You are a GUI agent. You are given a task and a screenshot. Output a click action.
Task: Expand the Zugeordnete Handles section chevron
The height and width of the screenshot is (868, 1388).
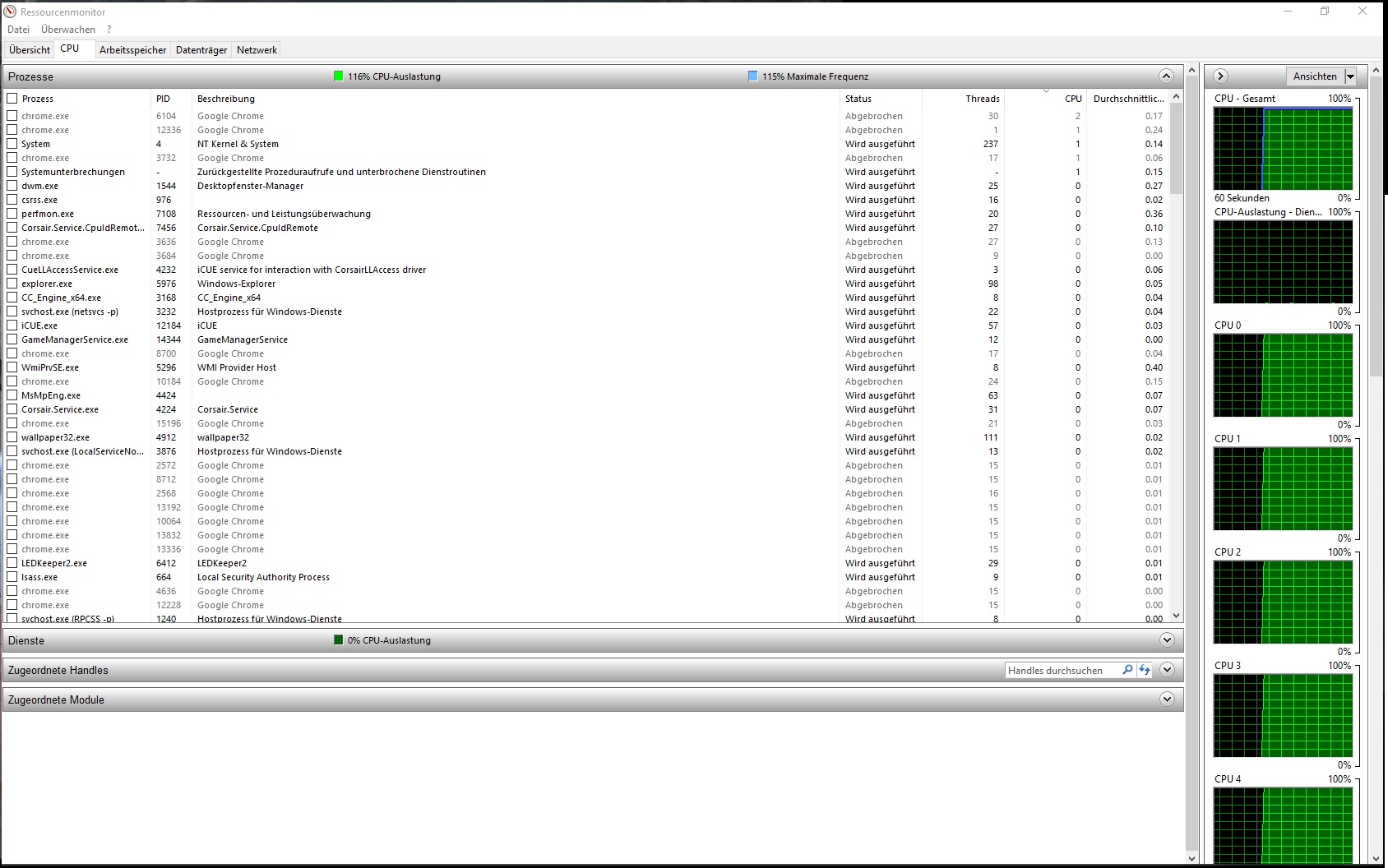[x=1166, y=670]
